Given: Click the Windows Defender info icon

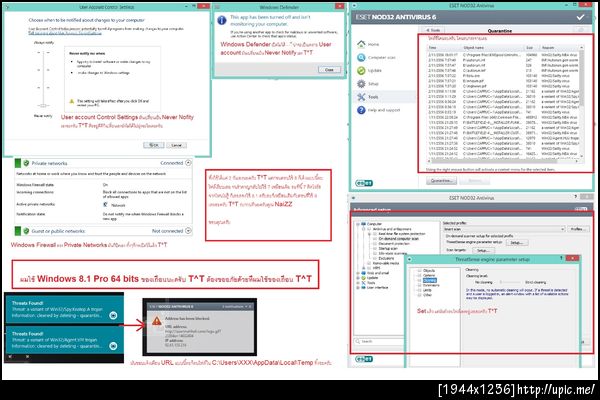Looking at the screenshot, I should click(222, 20).
